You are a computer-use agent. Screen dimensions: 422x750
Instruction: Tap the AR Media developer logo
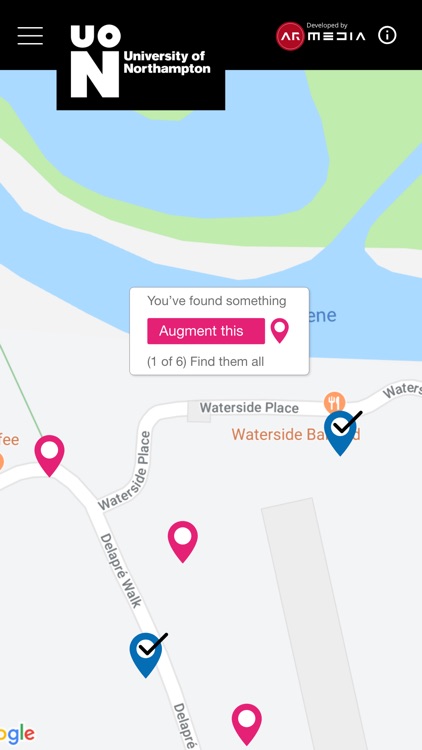[x=321, y=35]
